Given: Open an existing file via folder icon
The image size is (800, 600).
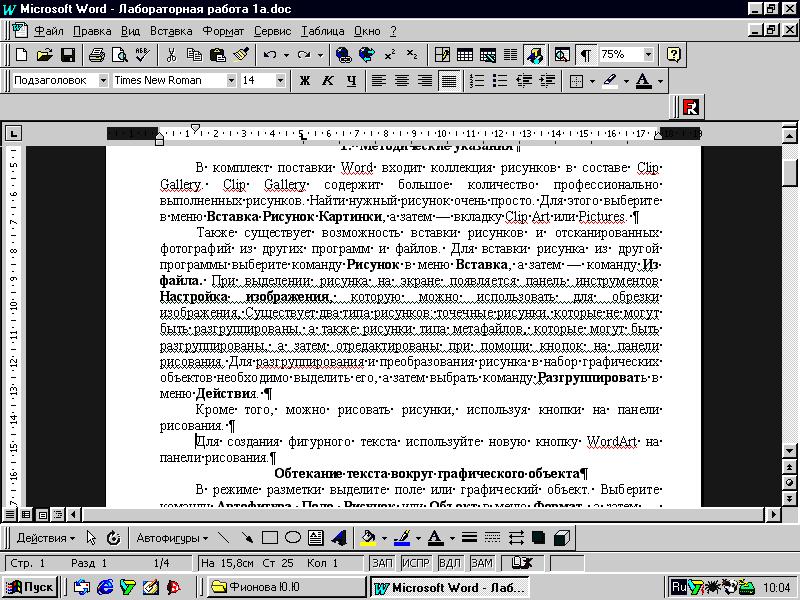Looking at the screenshot, I should point(44,55).
